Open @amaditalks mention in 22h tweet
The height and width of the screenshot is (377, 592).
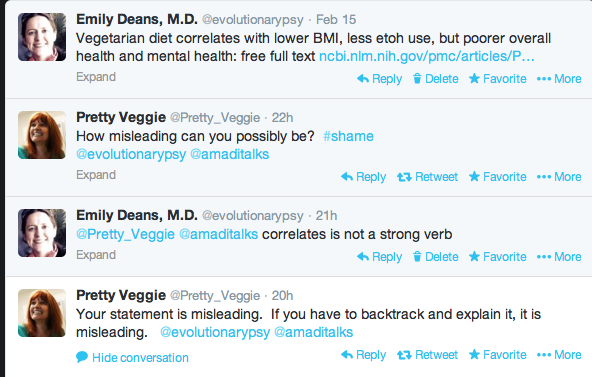coord(230,154)
